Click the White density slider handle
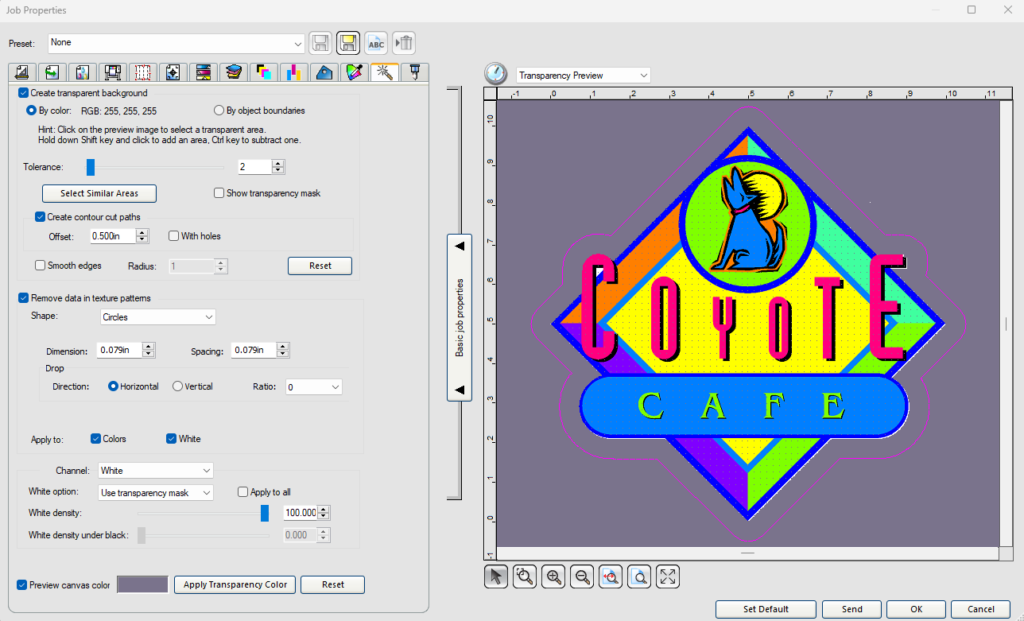Screen dimensions: 1024x621 (264, 513)
